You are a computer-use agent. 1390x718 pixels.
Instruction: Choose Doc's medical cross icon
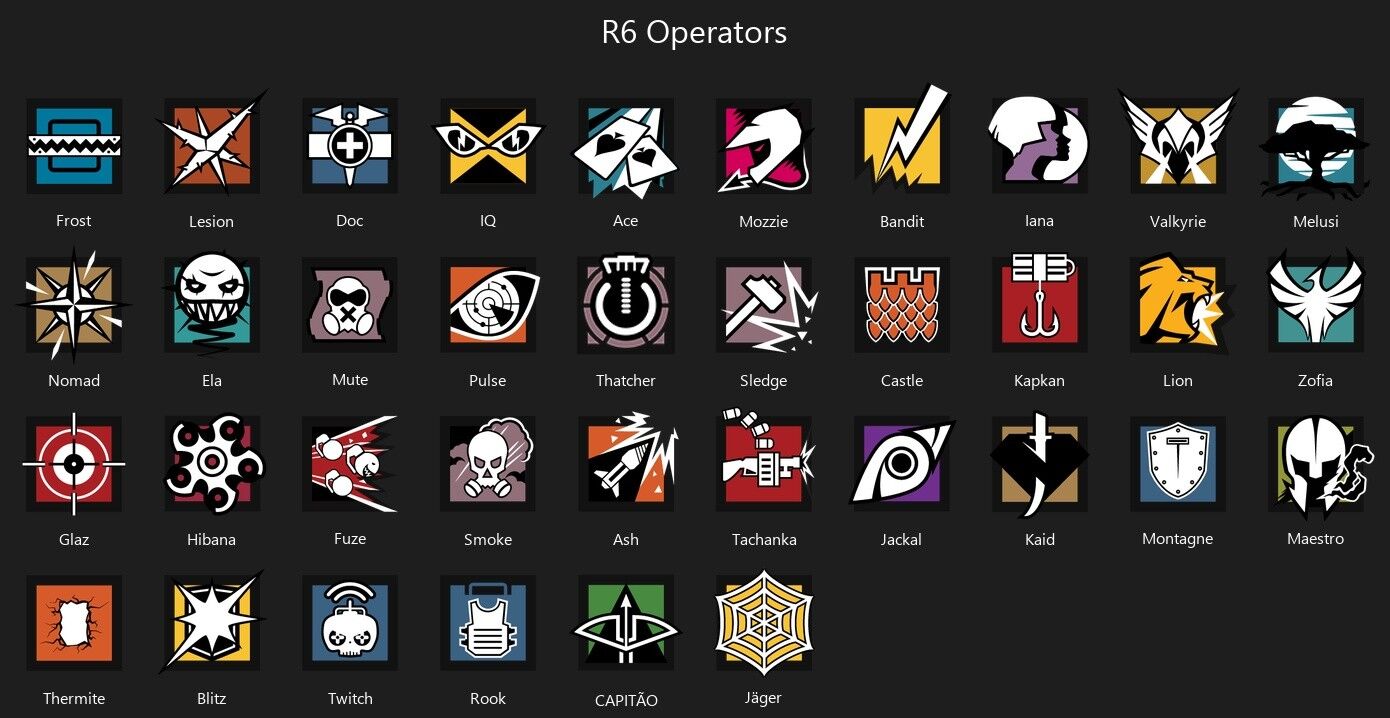point(350,146)
